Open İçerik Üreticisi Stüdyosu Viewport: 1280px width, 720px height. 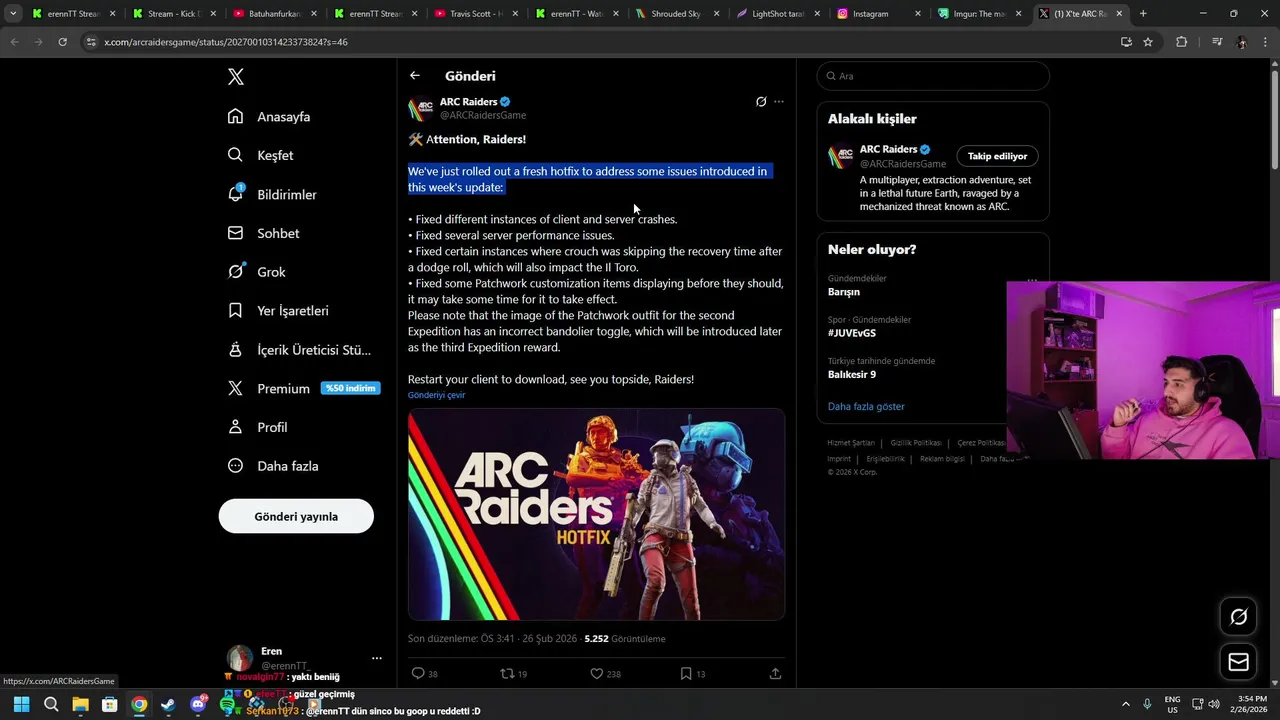click(x=300, y=350)
